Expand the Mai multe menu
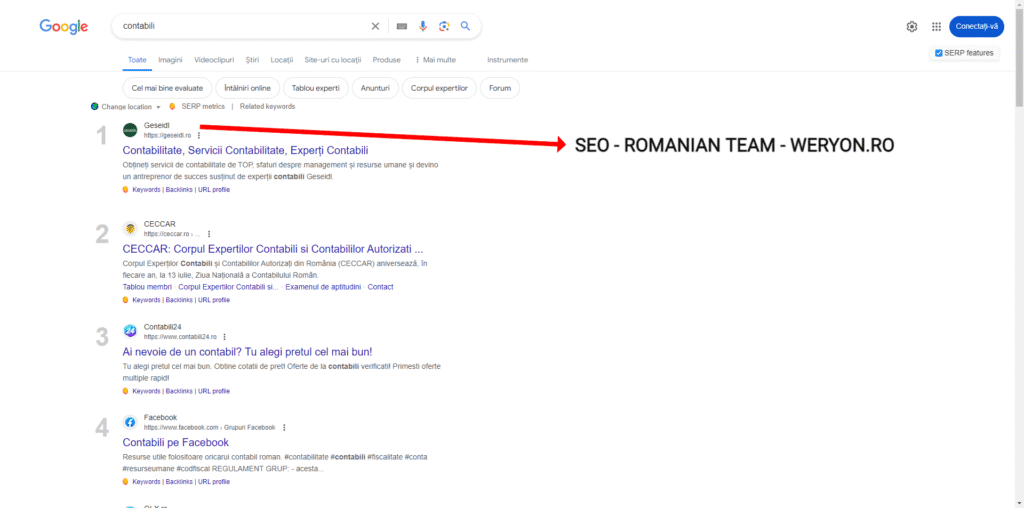The height and width of the screenshot is (508, 1024). coord(435,59)
